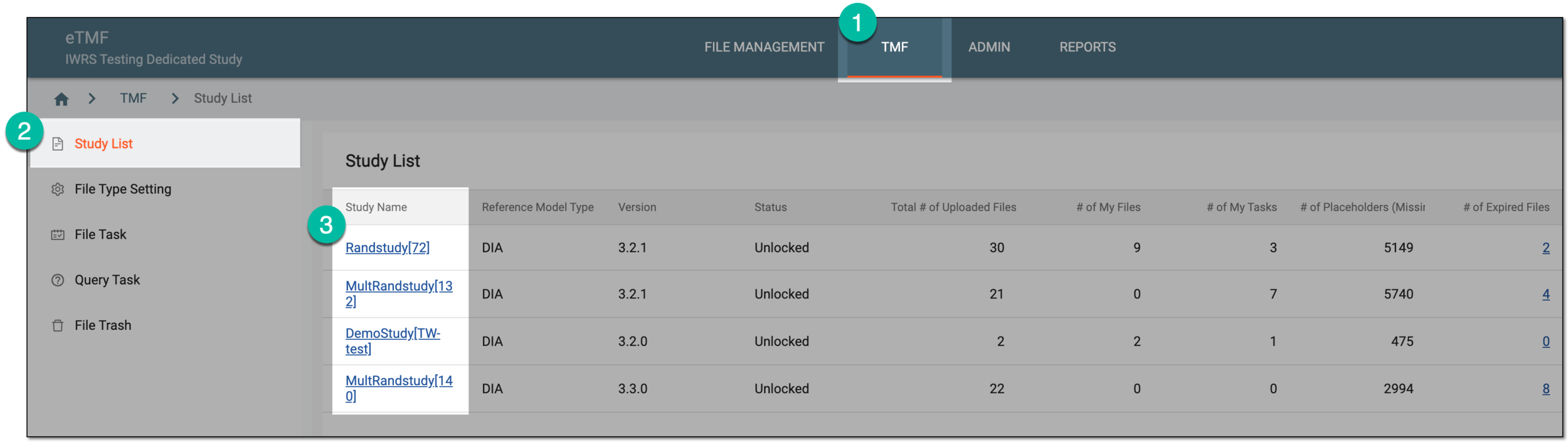
Task: Open the Randstudy[72] study link
Action: pyautogui.click(x=388, y=248)
